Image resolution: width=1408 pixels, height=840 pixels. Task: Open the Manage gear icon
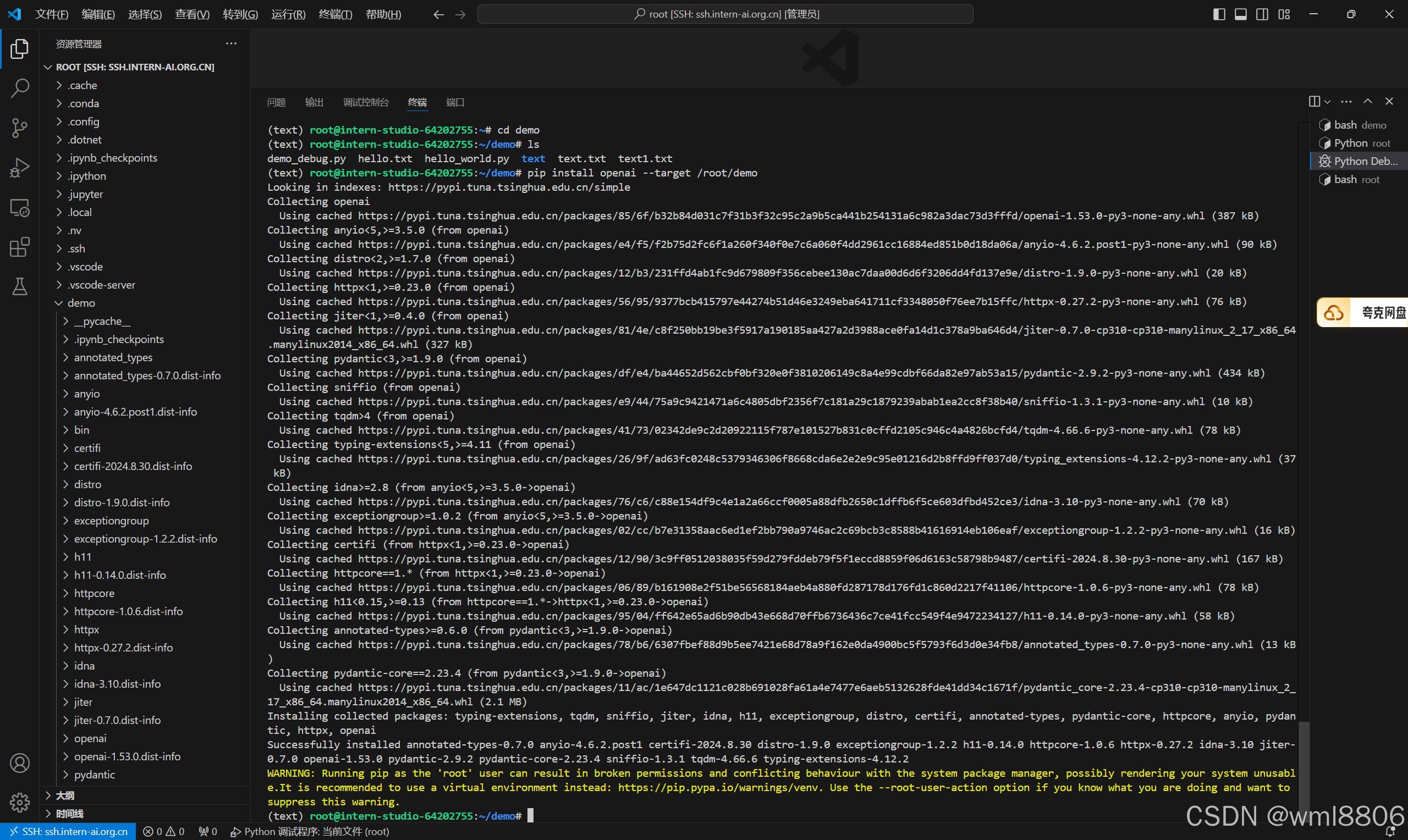coord(20,802)
